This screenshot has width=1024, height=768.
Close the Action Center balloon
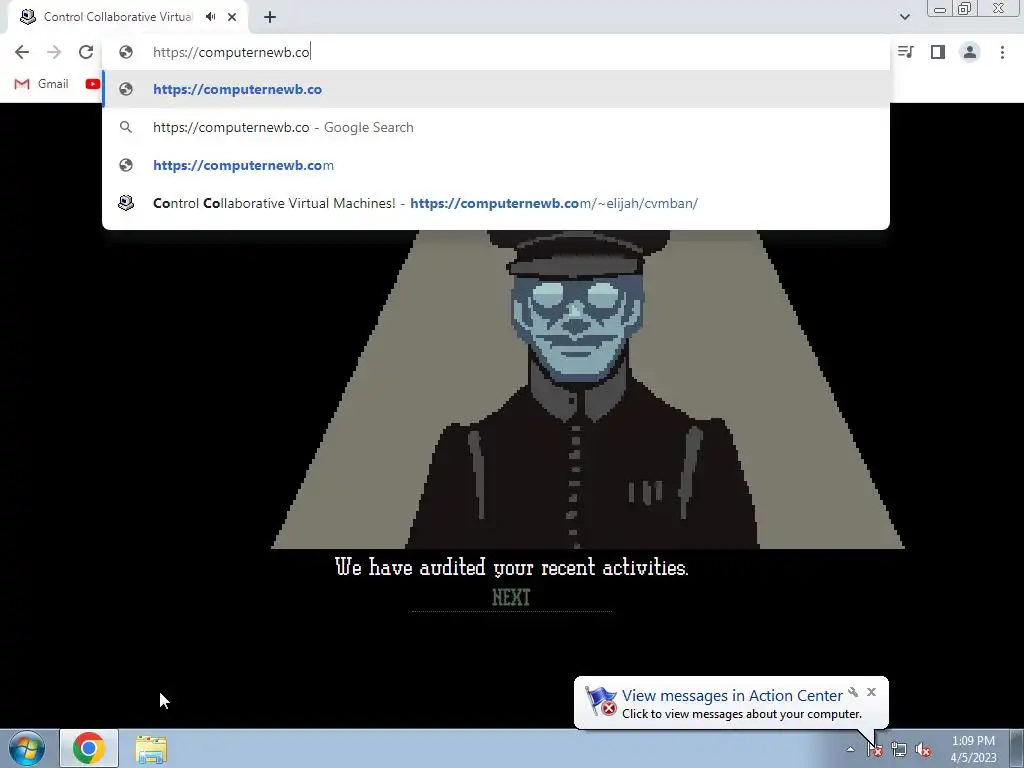(x=871, y=692)
